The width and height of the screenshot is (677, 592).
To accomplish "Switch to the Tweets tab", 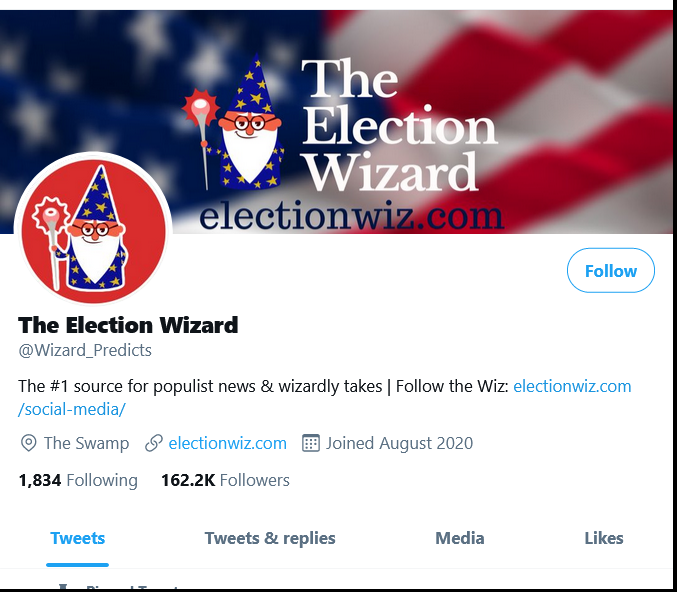I will tap(78, 538).
